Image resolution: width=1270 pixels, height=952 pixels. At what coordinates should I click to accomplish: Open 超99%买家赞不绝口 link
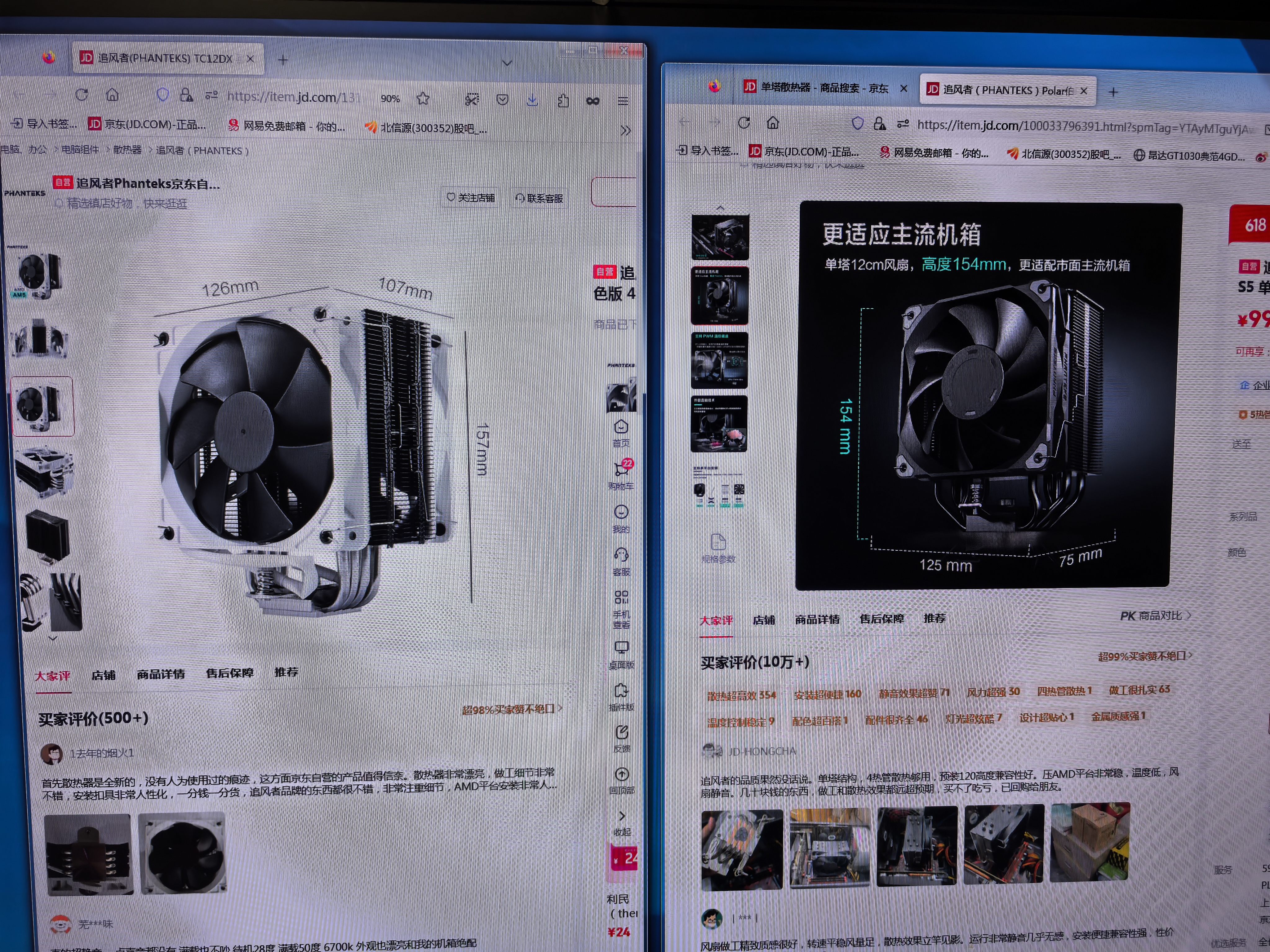point(1145,656)
